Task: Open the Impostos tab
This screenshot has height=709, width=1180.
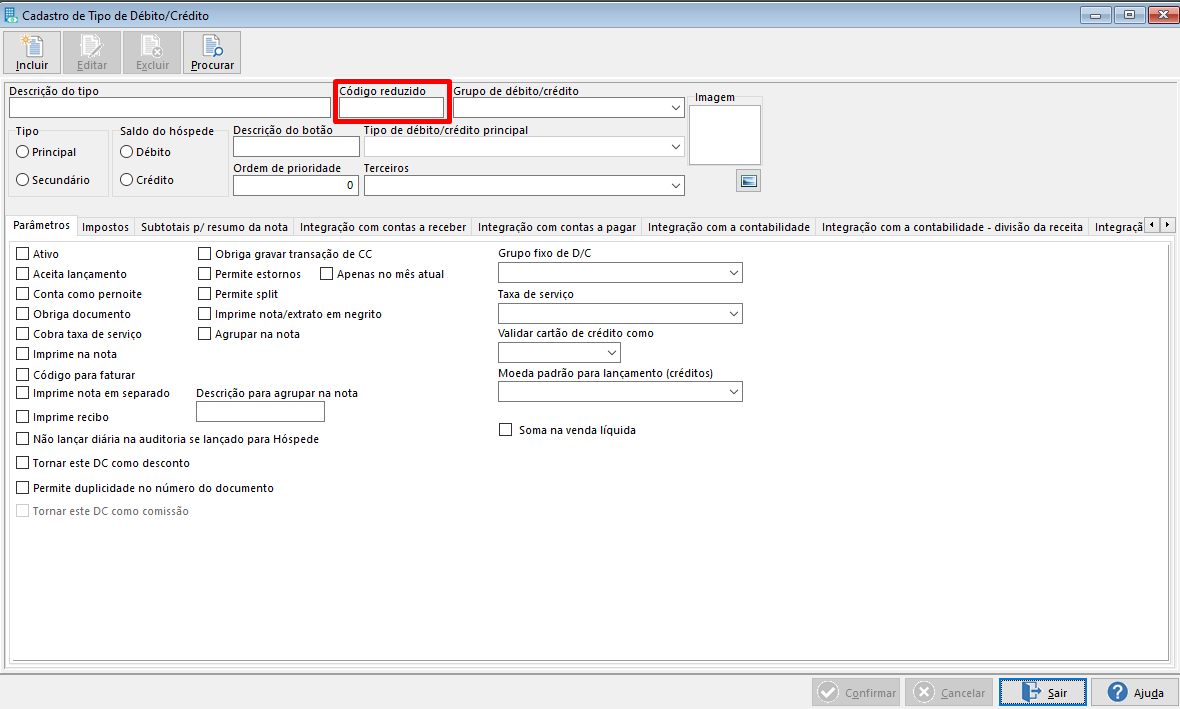Action: [105, 227]
